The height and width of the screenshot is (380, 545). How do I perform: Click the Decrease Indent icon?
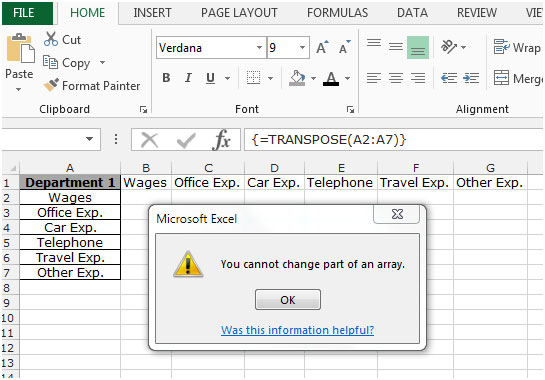coord(449,78)
